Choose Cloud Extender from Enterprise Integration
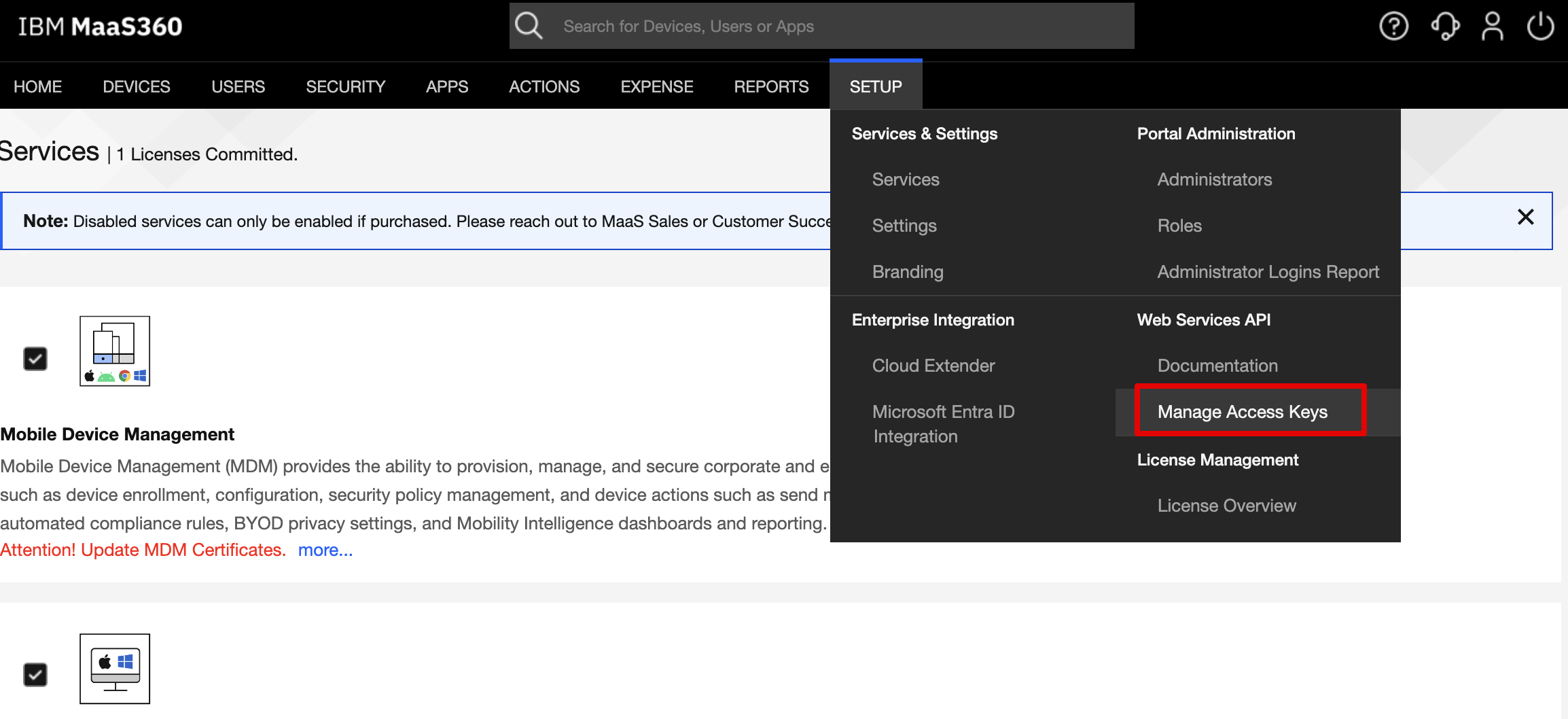 tap(933, 366)
